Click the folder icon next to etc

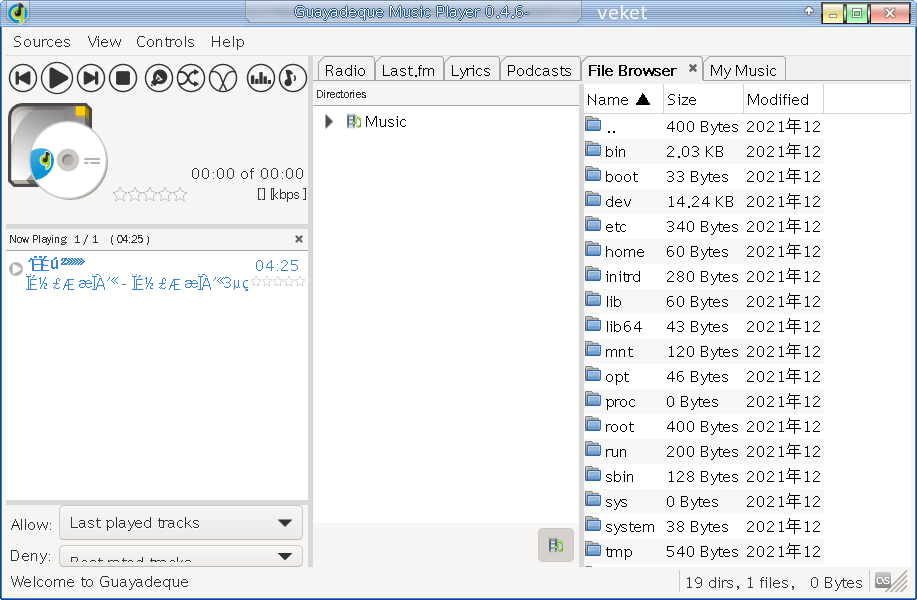coord(594,224)
